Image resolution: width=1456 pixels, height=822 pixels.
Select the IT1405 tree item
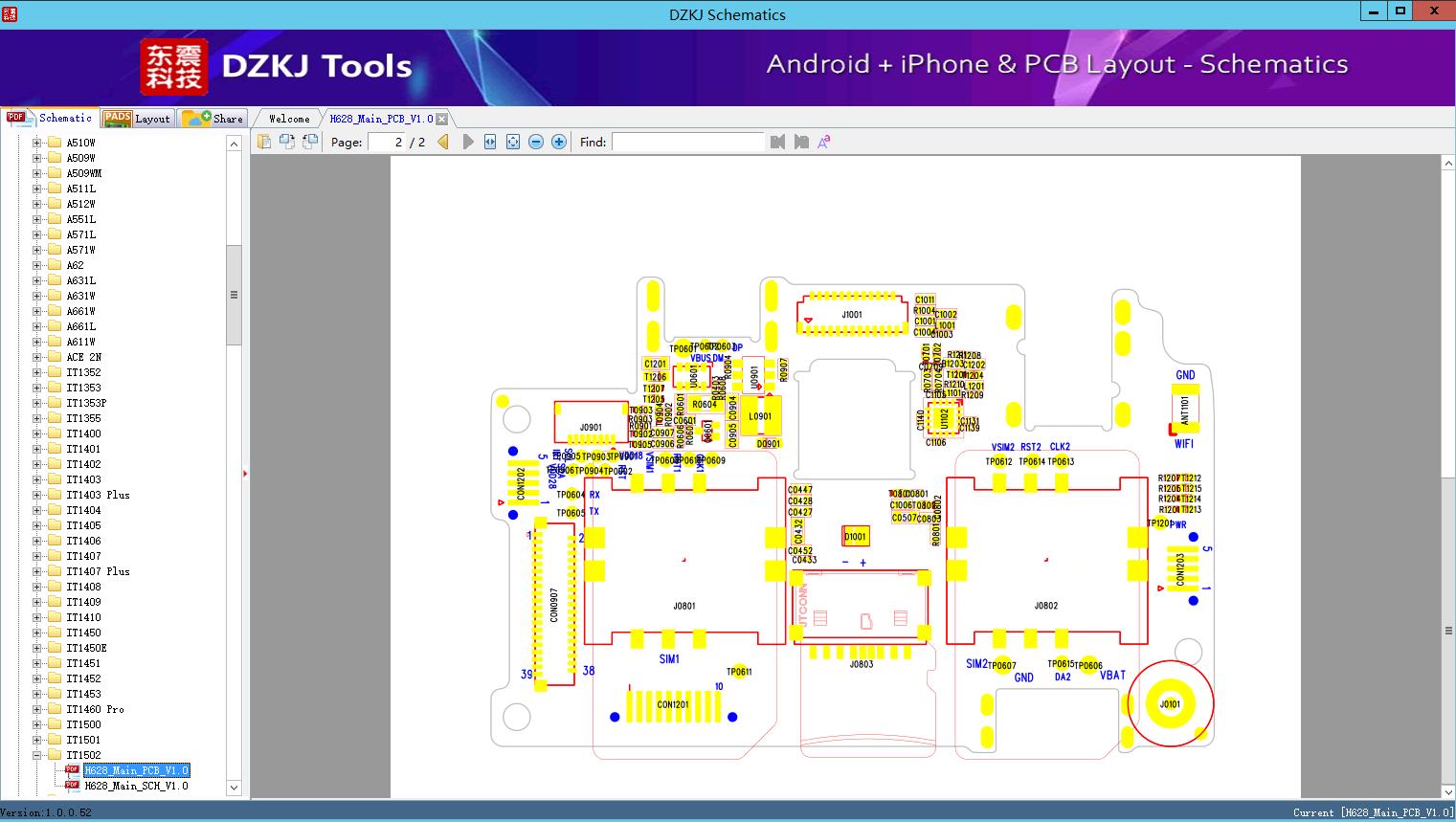[83, 525]
